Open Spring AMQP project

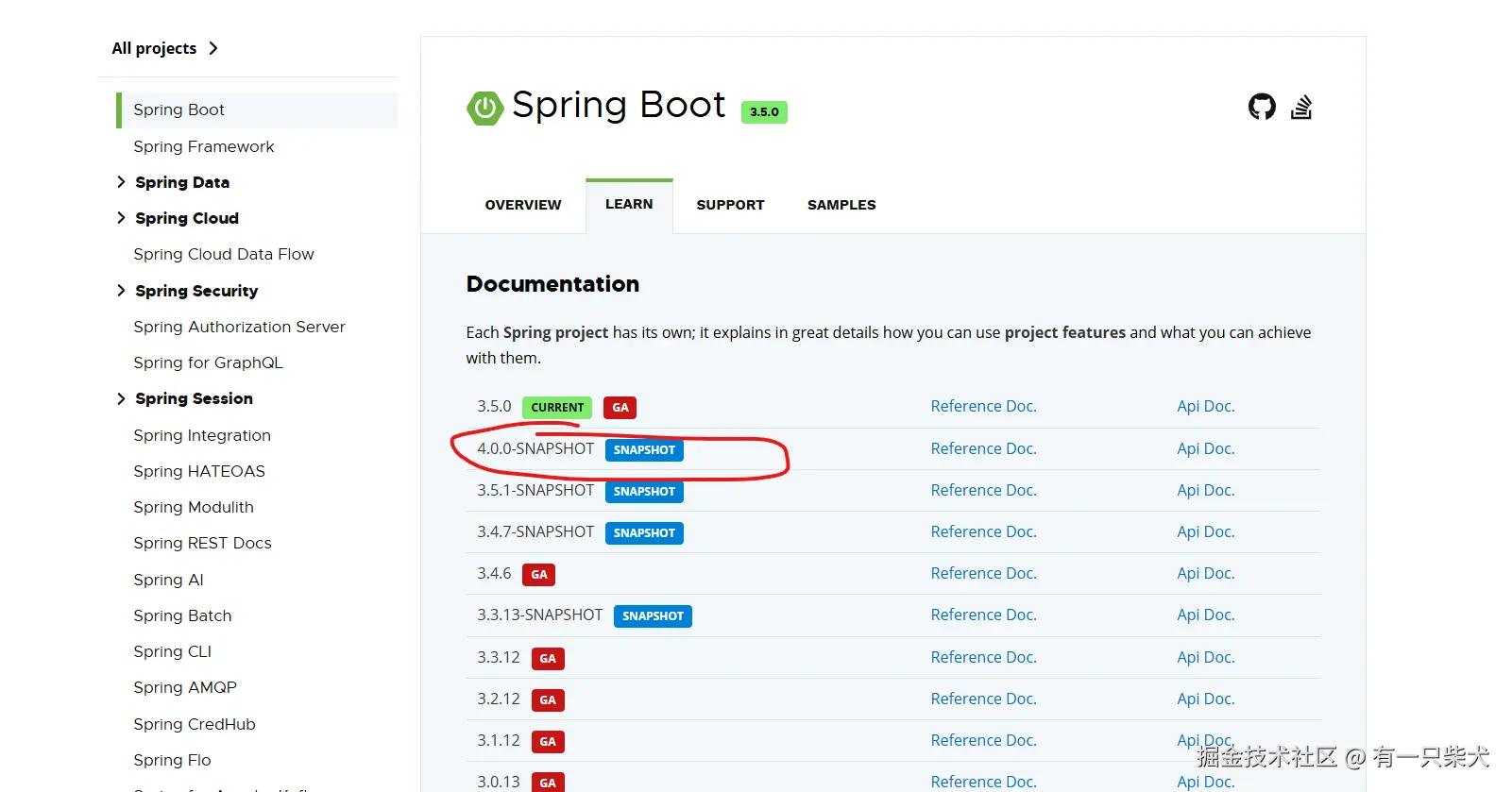coord(185,687)
